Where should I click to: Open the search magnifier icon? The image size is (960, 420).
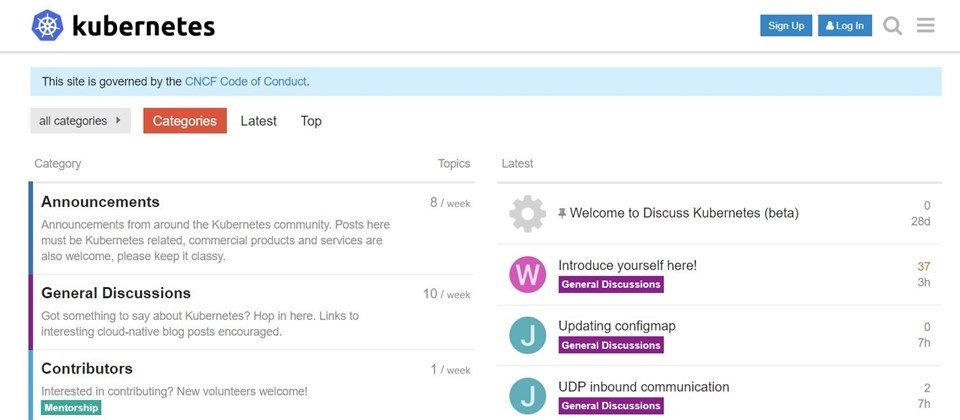tap(893, 26)
